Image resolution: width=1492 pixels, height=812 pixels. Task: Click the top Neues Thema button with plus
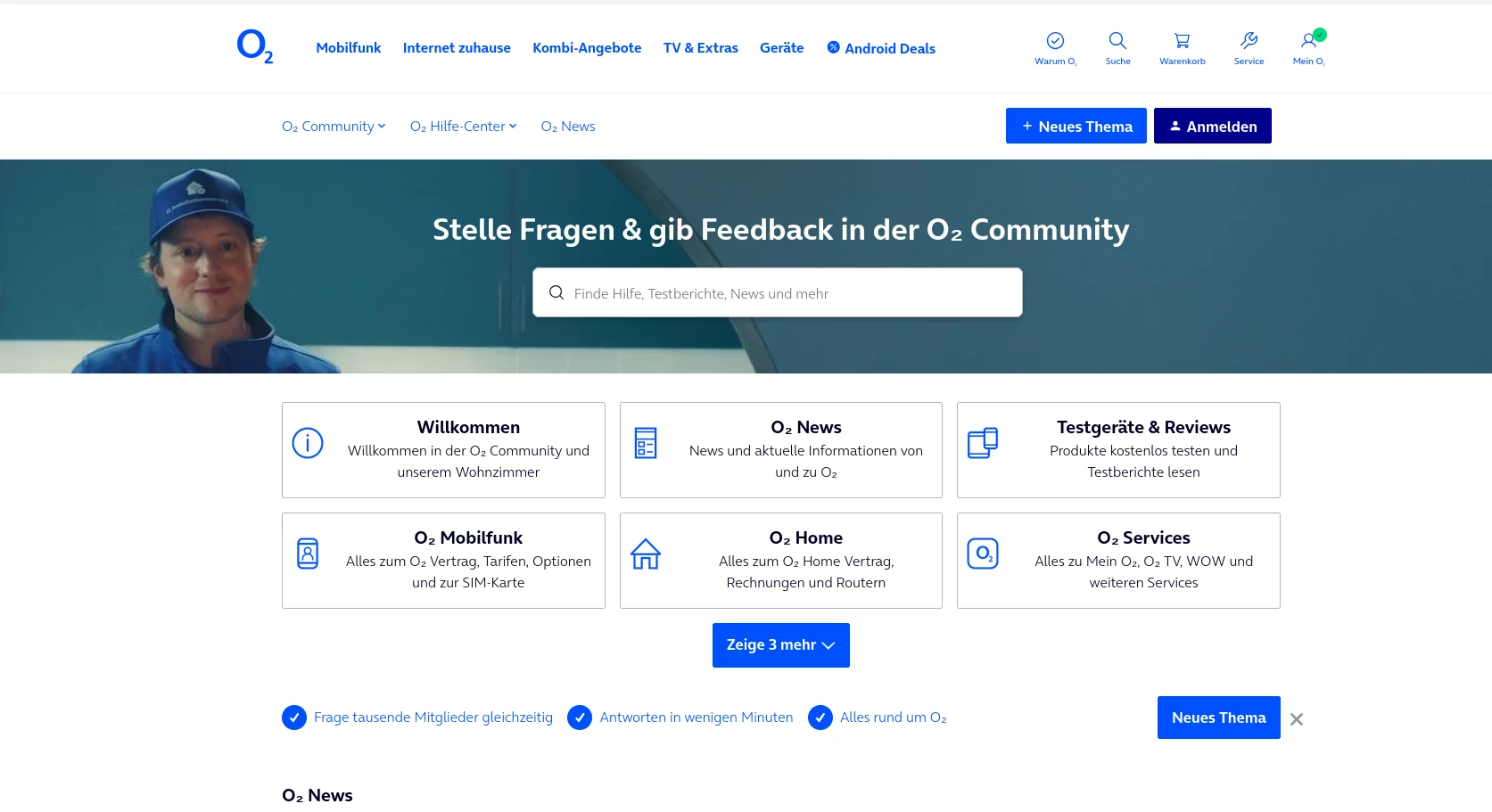point(1076,126)
